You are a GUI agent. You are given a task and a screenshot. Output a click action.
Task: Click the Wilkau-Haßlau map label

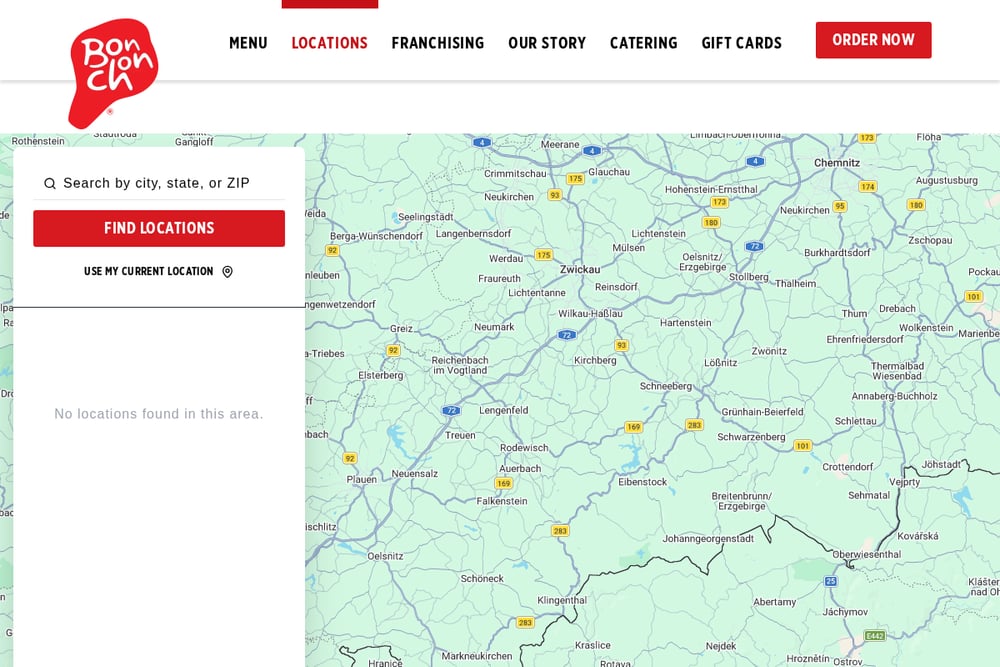point(590,314)
